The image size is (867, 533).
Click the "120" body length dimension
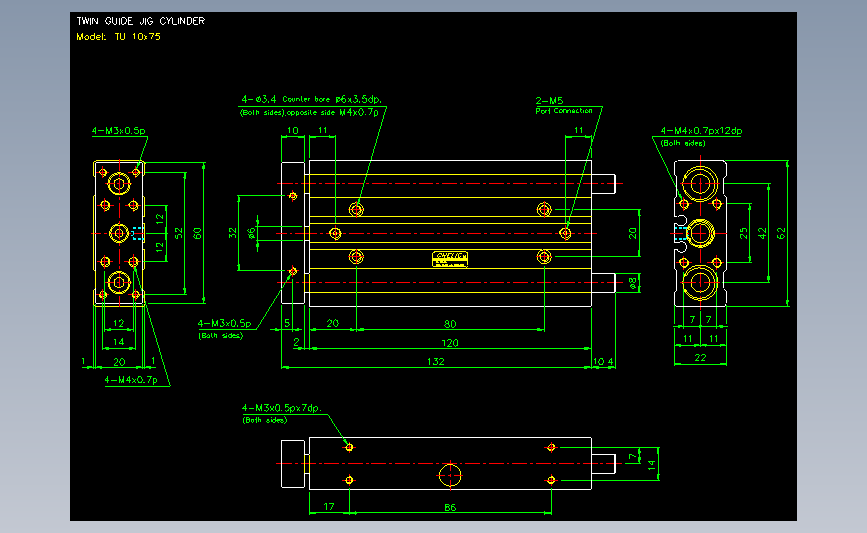click(450, 343)
